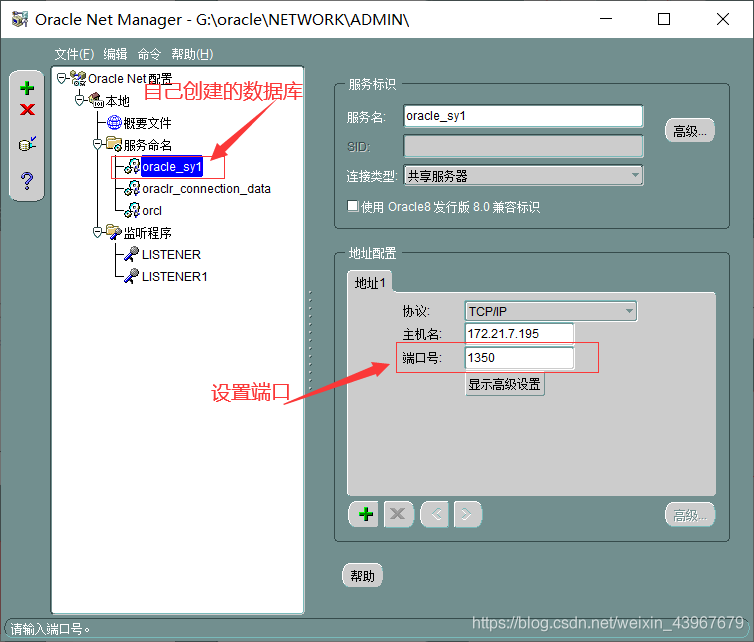Click the greyed SID input field
The image size is (754, 642).
coord(523,146)
